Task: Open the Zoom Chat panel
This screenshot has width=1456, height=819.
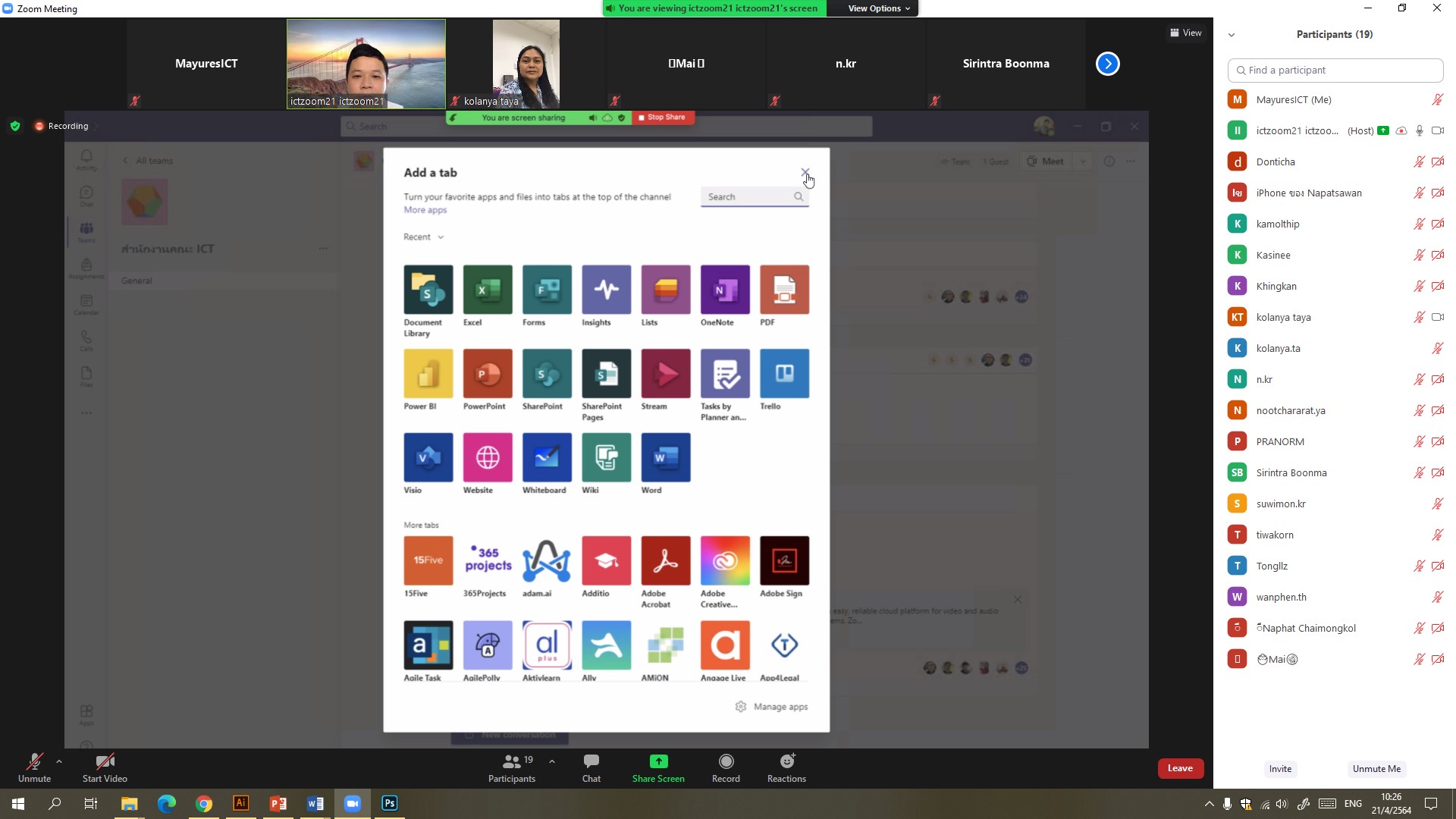Action: click(x=591, y=767)
